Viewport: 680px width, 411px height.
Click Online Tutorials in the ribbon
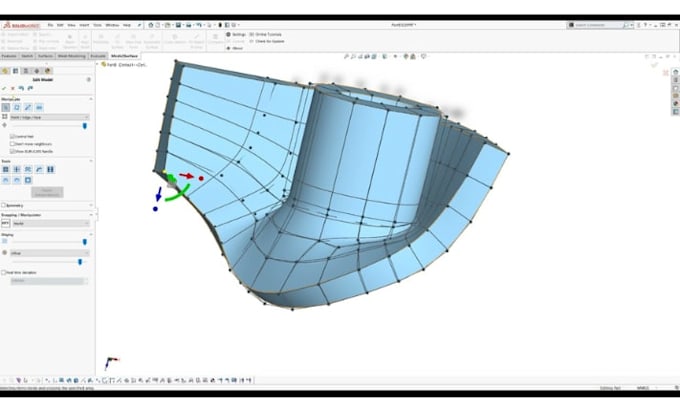click(x=265, y=34)
